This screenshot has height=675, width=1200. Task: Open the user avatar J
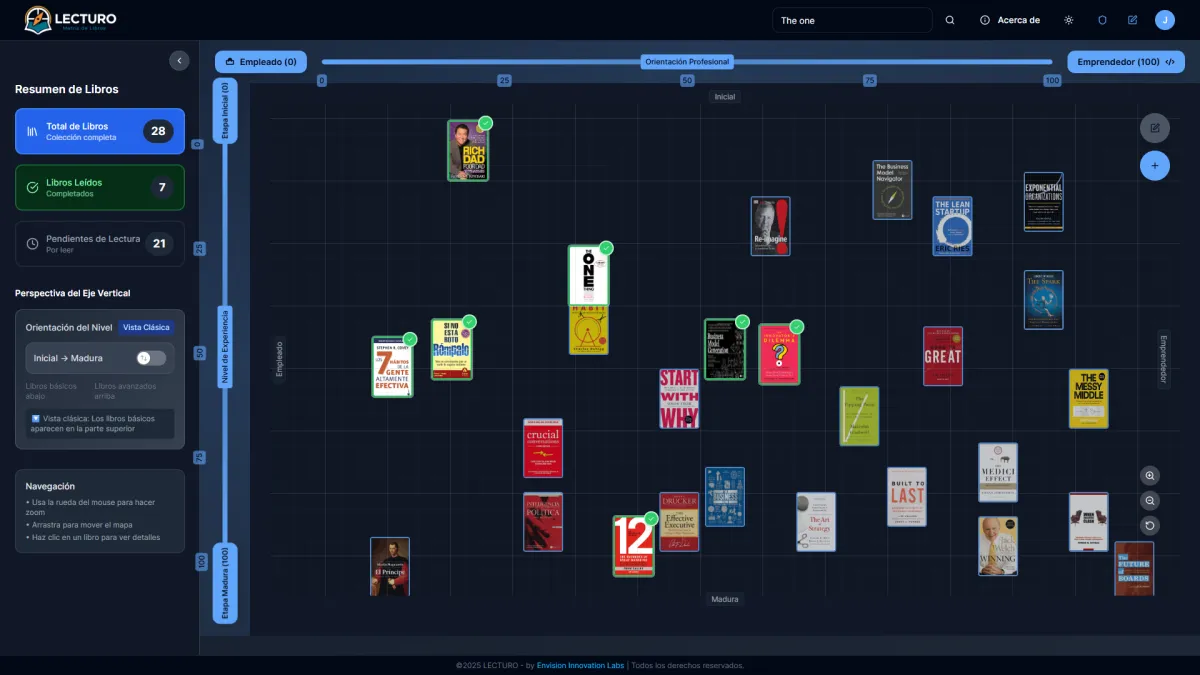[x=1165, y=20]
